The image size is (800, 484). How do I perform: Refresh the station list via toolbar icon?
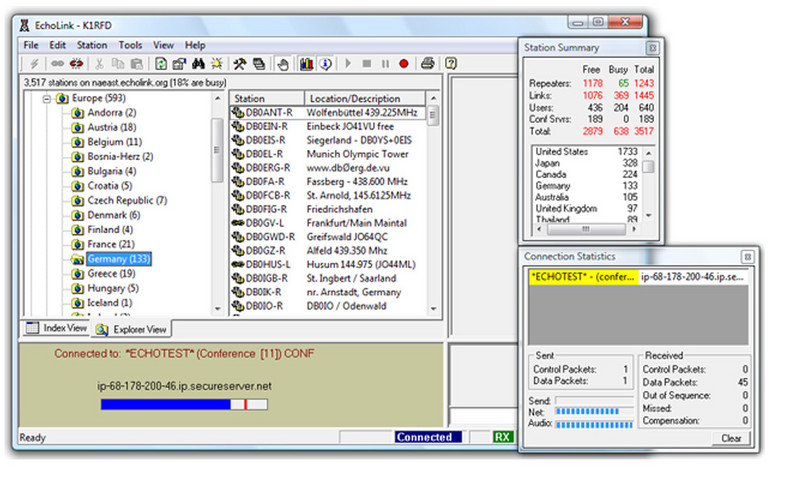point(161,64)
